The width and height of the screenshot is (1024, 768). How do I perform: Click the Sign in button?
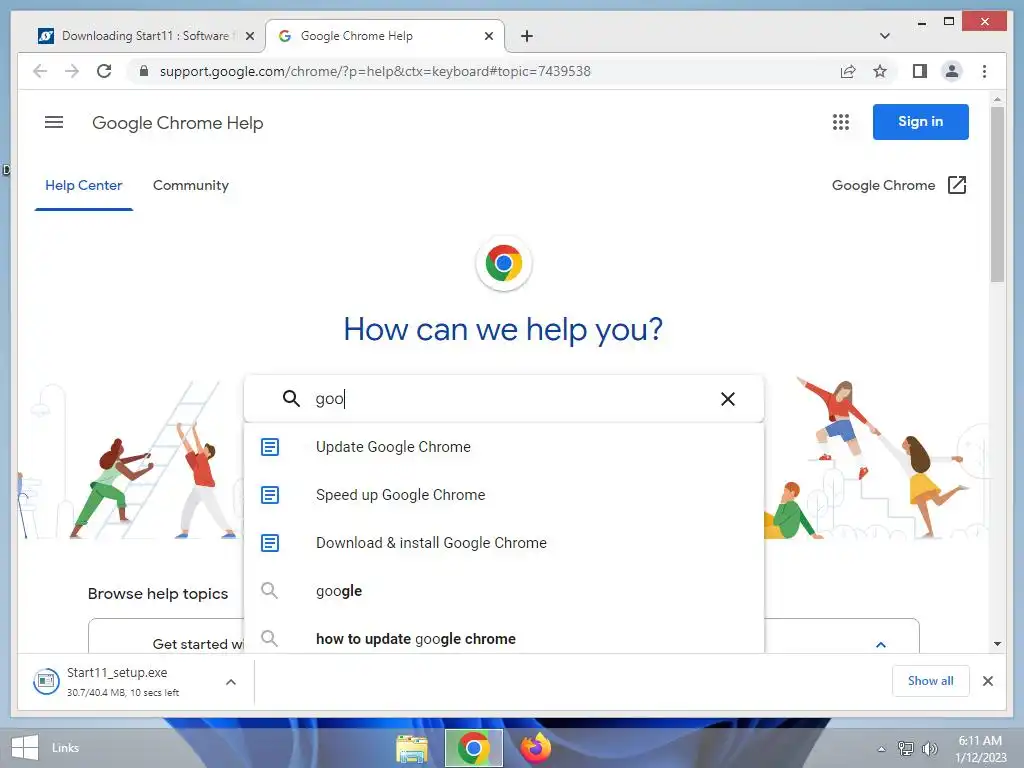tap(920, 121)
